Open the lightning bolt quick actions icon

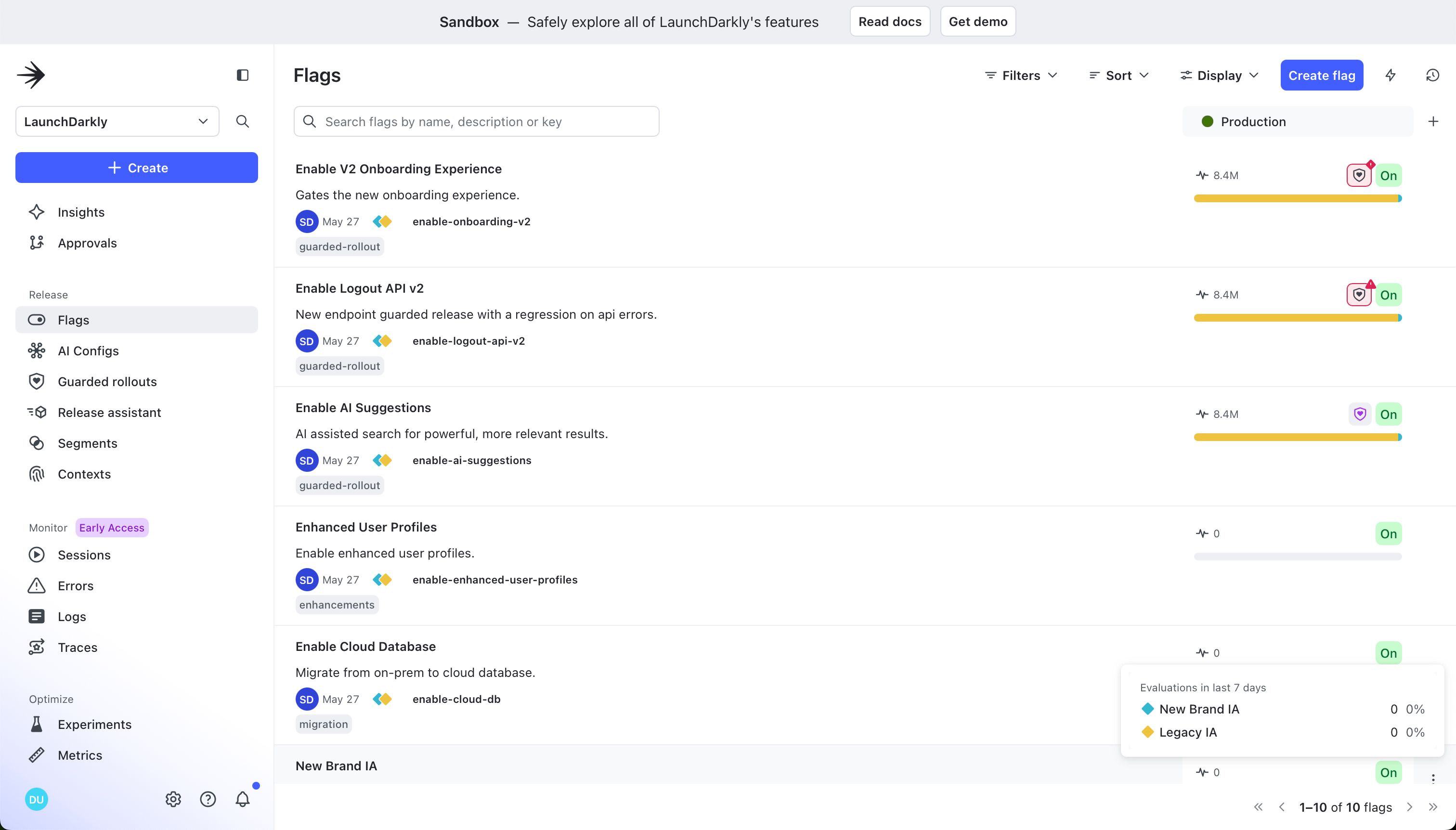1391,75
